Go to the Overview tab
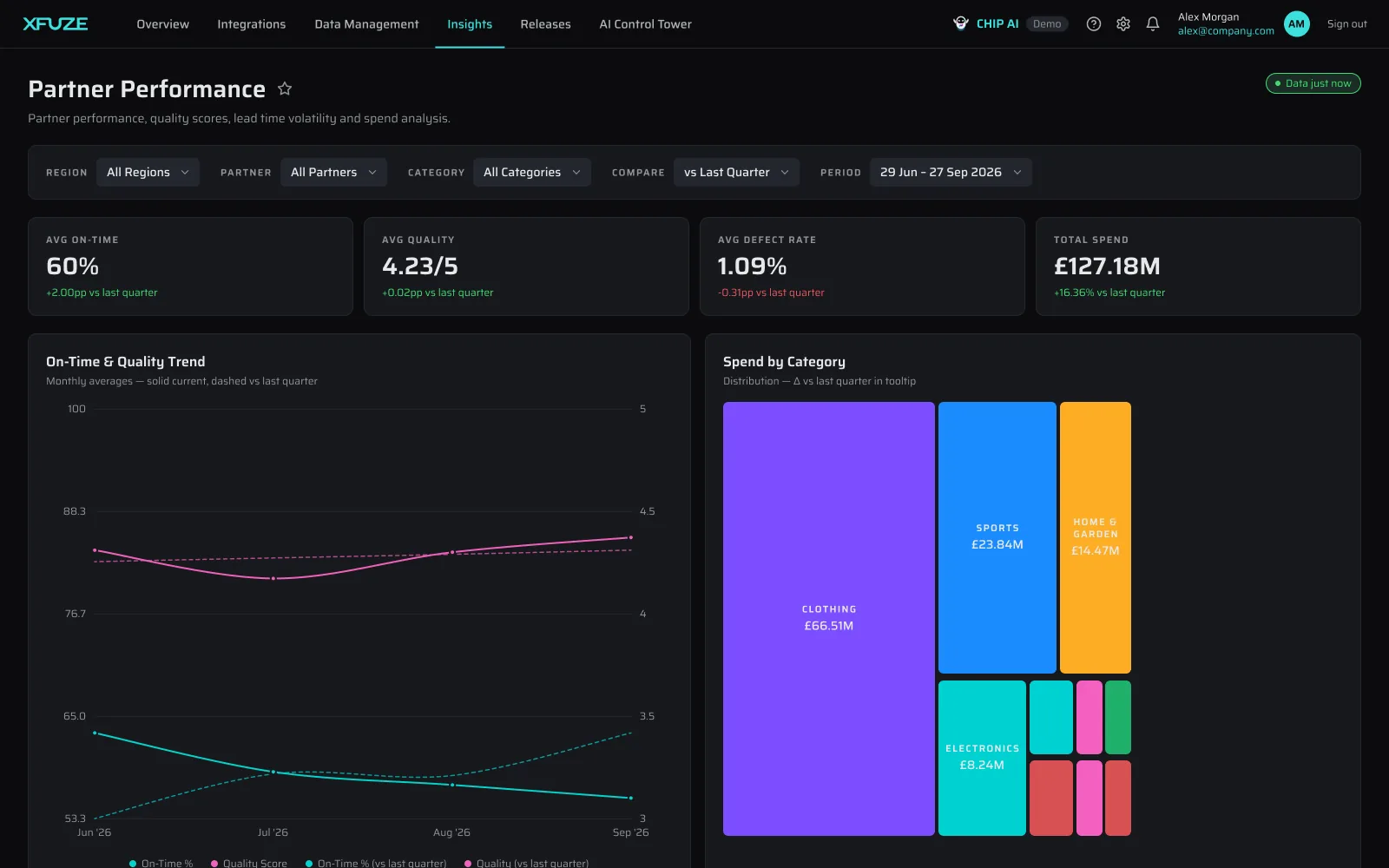The height and width of the screenshot is (868, 1389). [x=162, y=24]
